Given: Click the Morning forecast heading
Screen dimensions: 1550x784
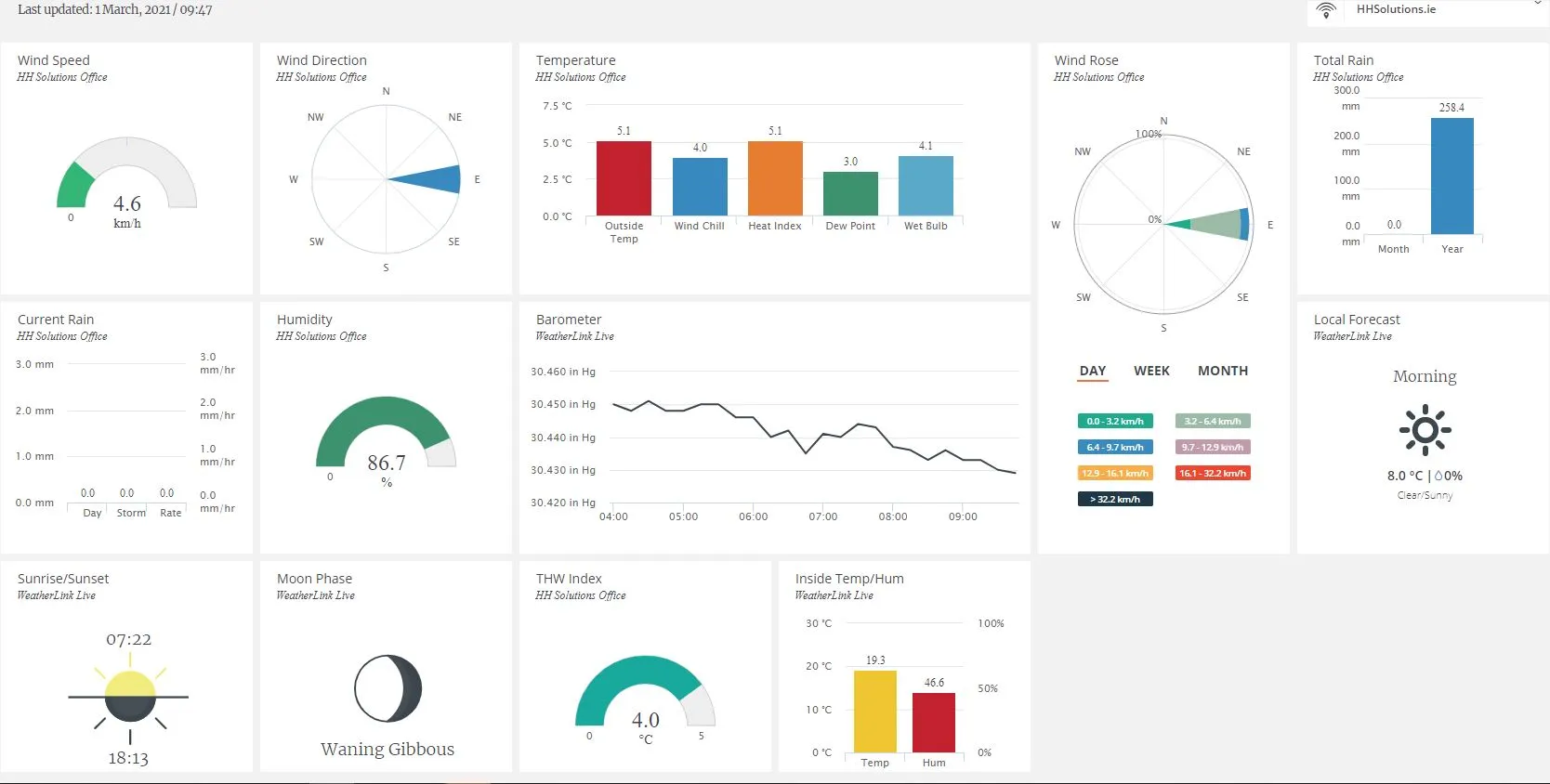Looking at the screenshot, I should (1425, 376).
